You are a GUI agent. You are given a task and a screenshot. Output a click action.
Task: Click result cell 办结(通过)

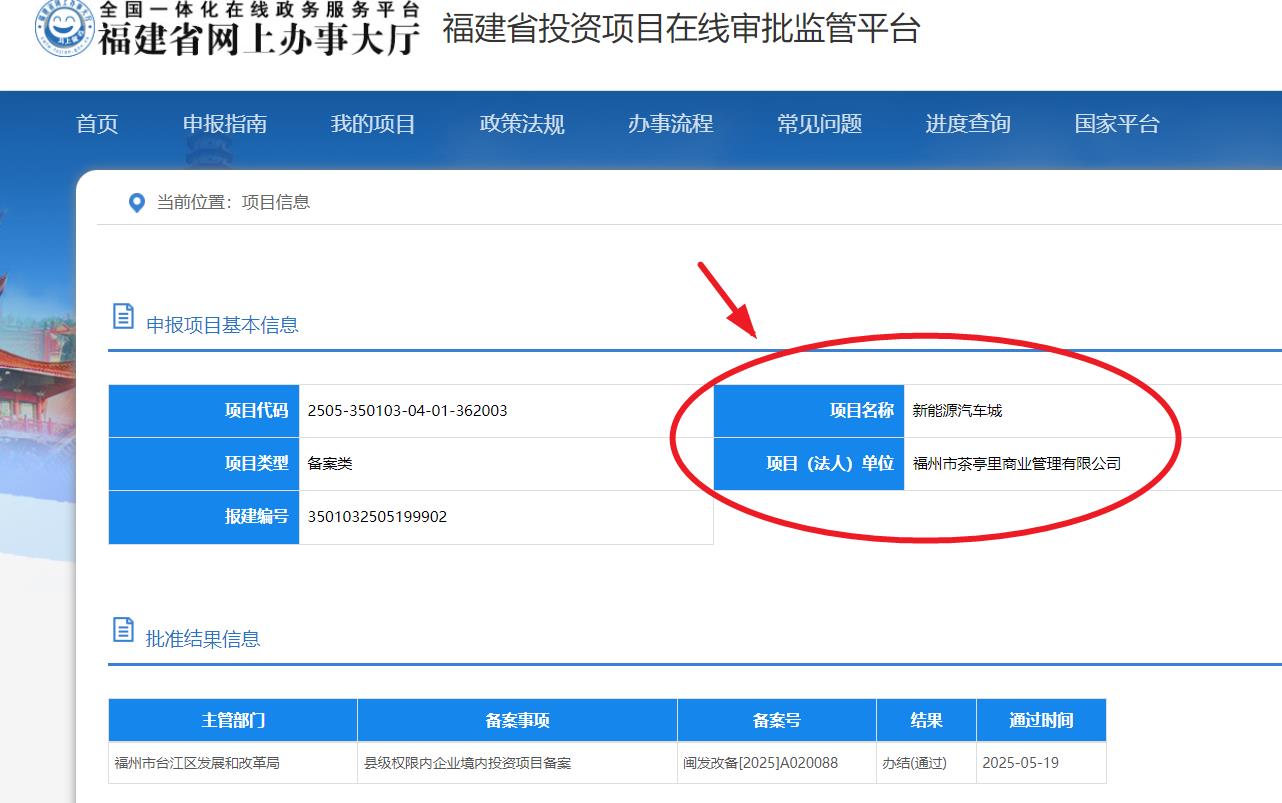pos(926,763)
